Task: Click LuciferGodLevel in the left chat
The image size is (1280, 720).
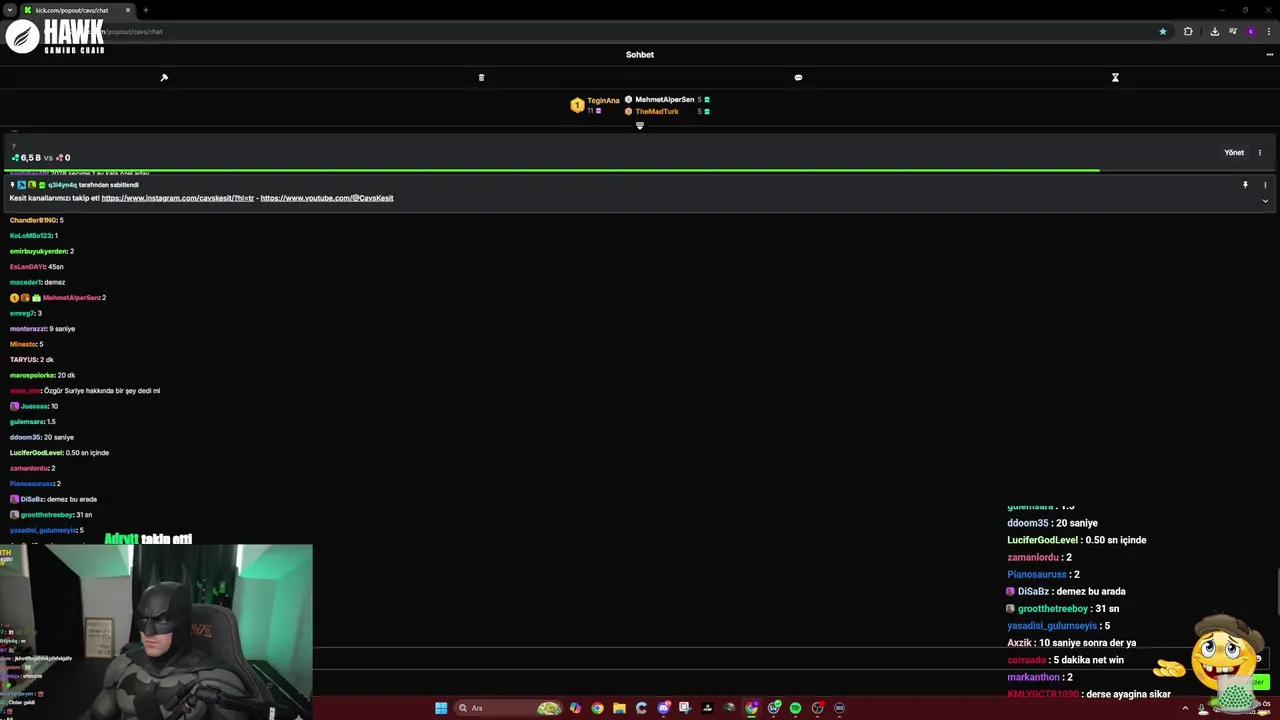Action: (x=36, y=453)
